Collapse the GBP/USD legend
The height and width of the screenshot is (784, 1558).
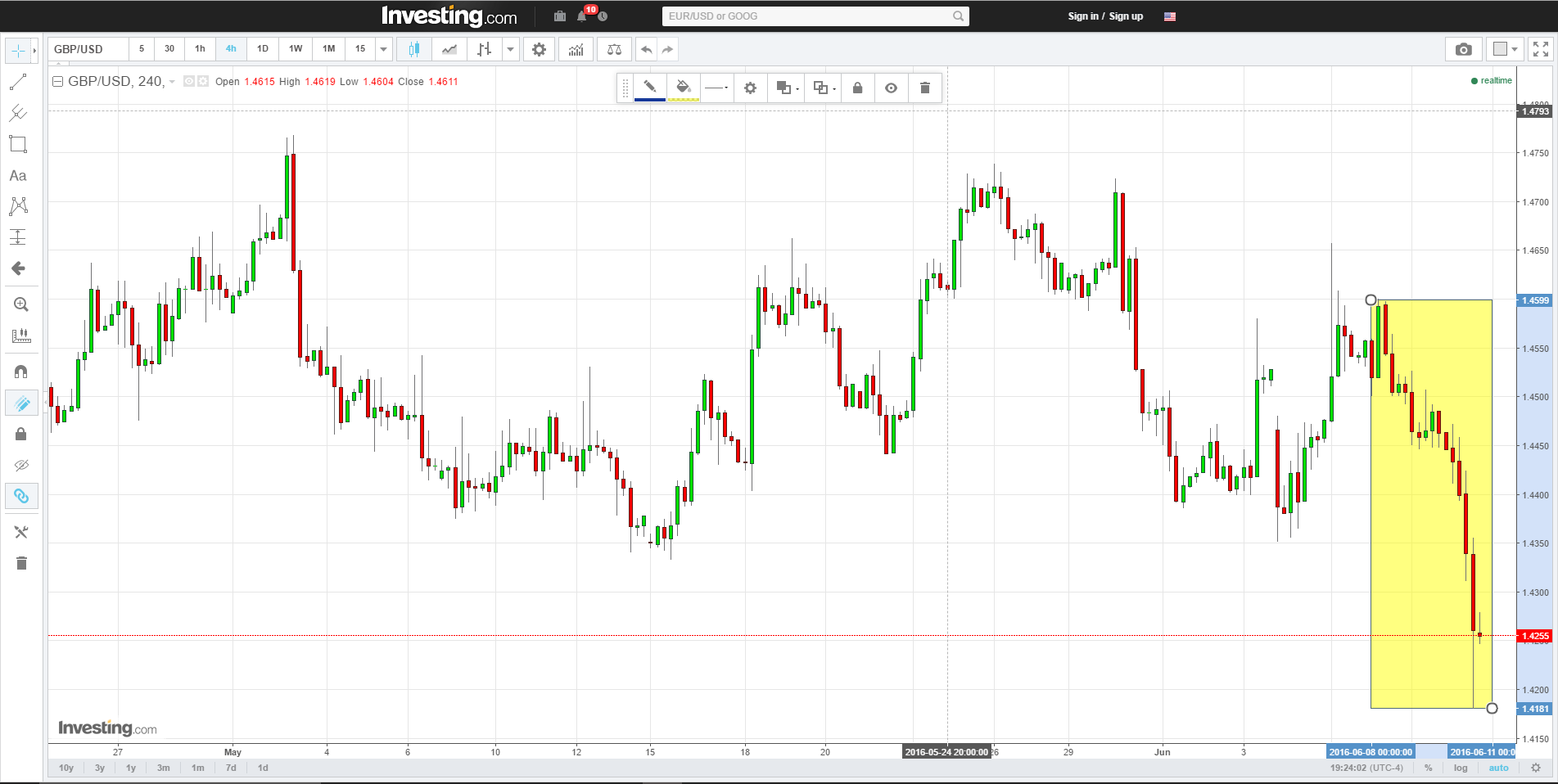point(57,81)
